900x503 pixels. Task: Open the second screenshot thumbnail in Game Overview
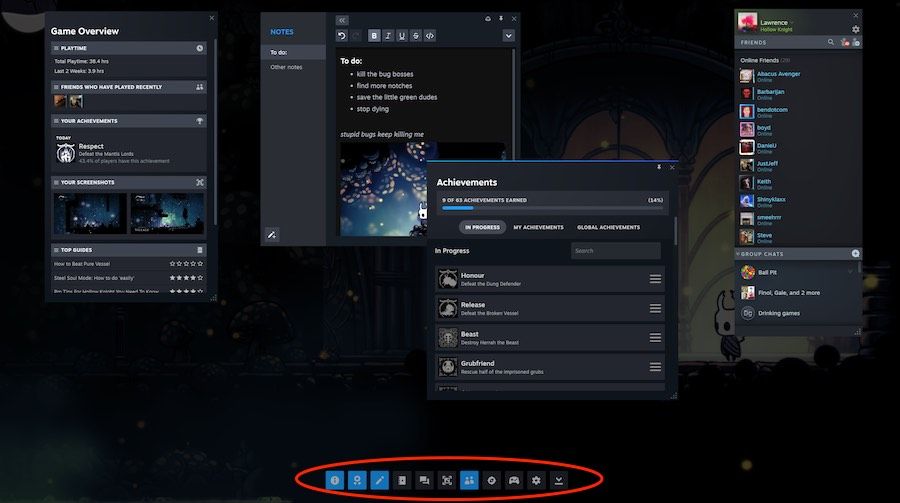click(167, 214)
